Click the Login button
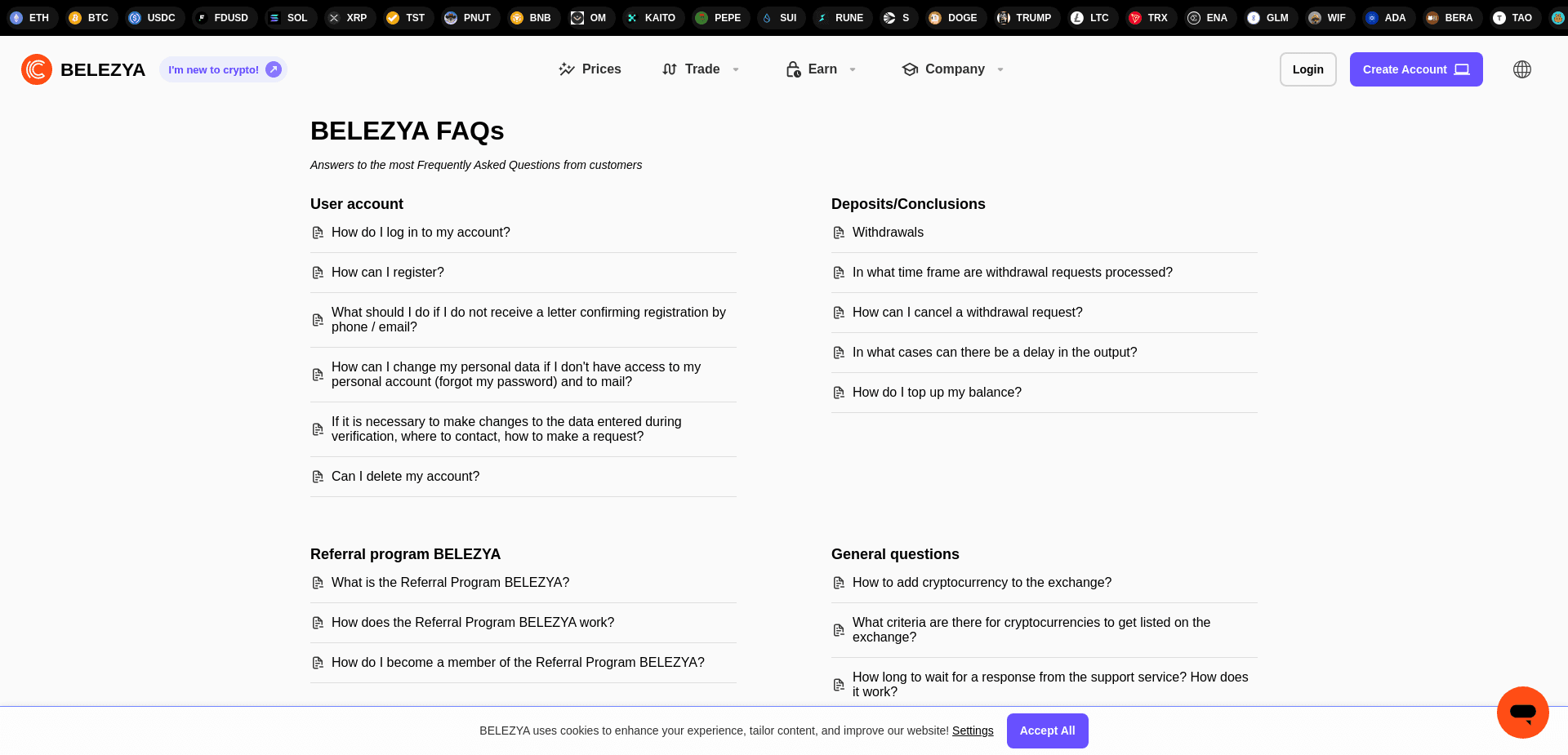The image size is (1568, 755). (1307, 69)
